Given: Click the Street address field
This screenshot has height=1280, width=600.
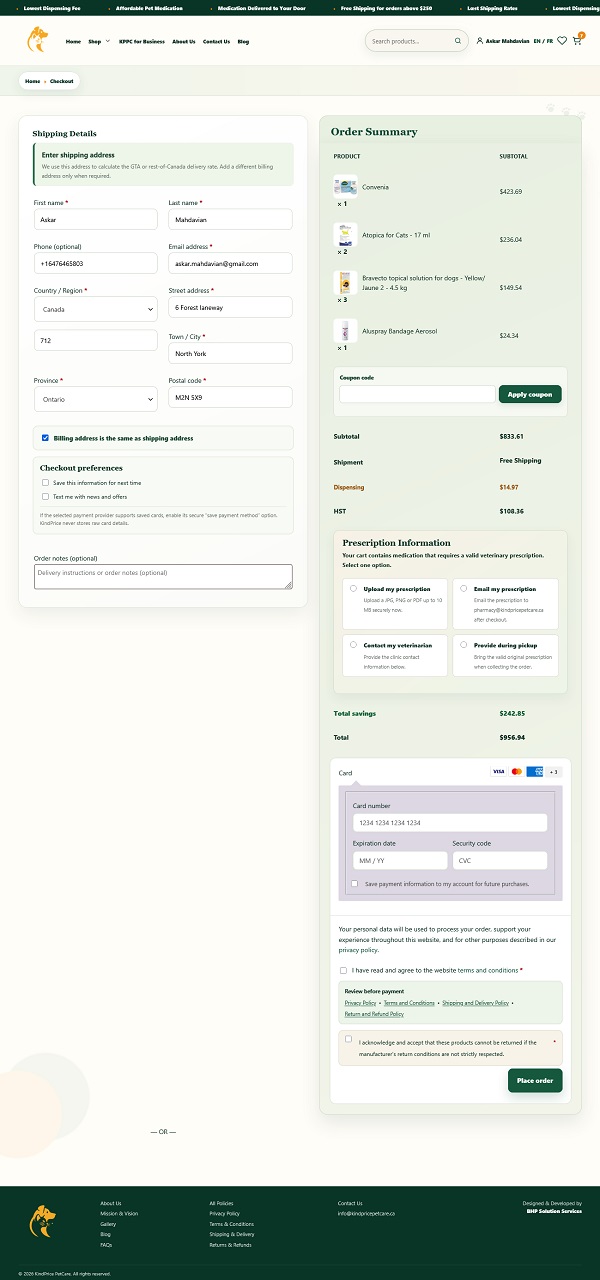Looking at the screenshot, I should (x=230, y=307).
